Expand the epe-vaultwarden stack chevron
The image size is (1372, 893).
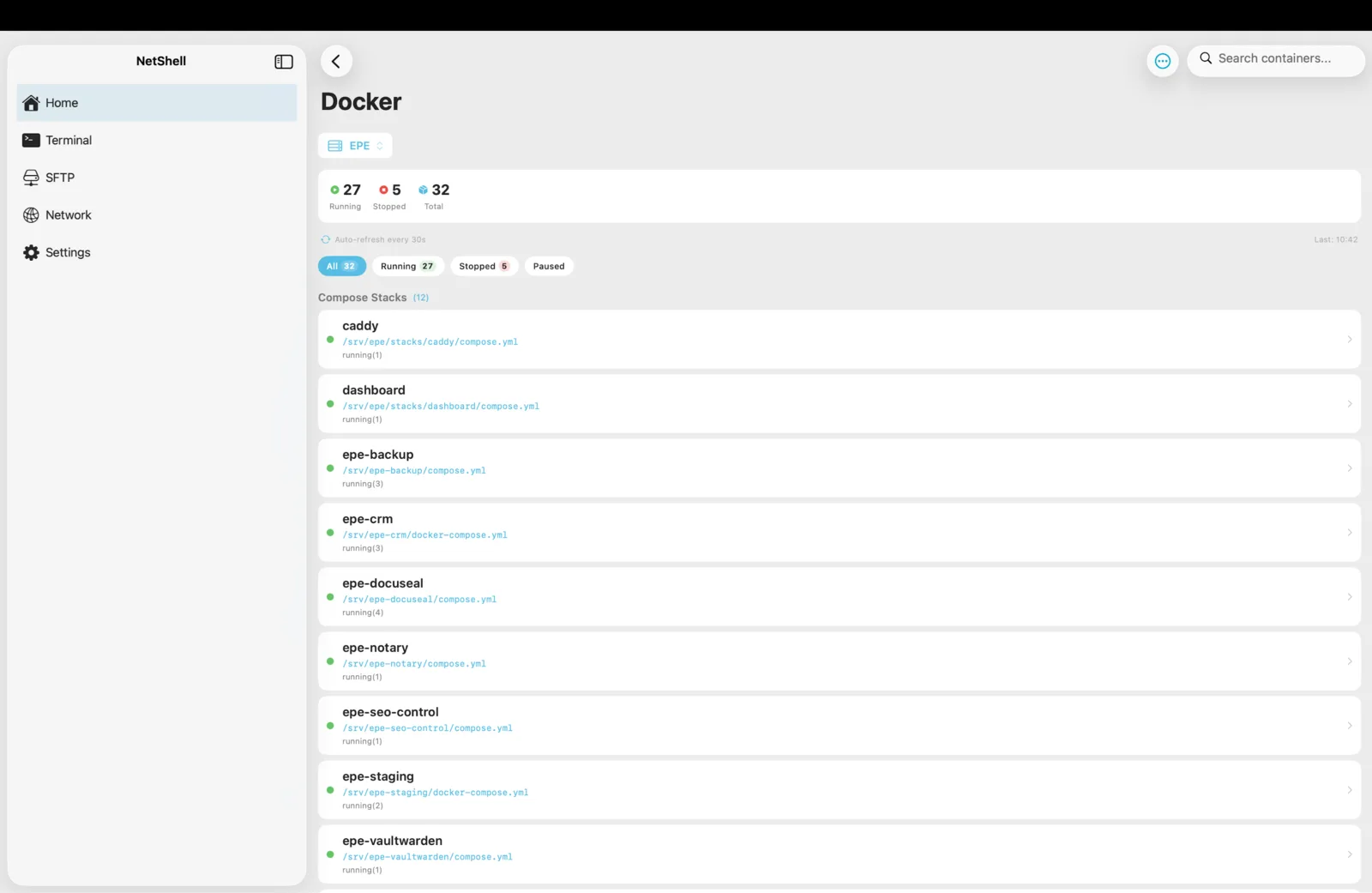tap(1349, 854)
